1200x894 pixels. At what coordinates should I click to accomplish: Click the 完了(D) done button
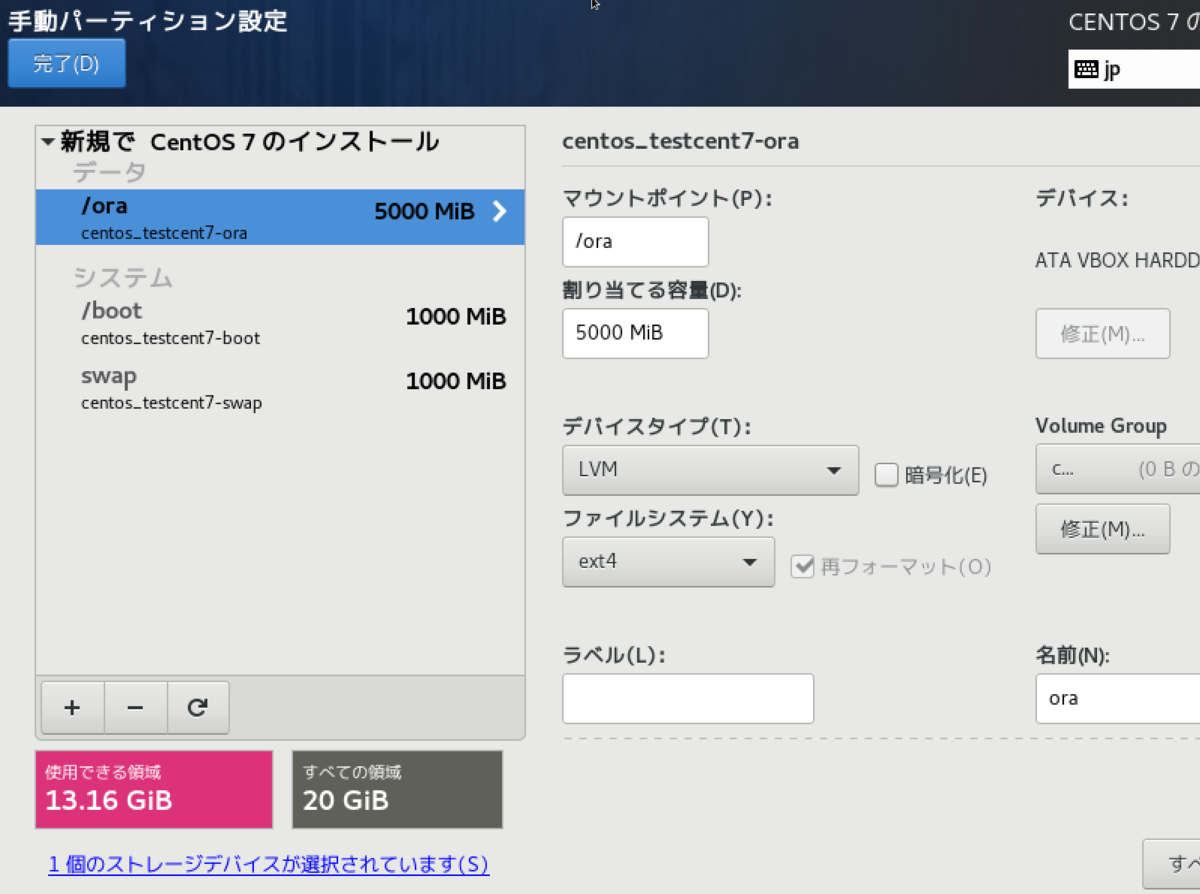click(x=66, y=64)
